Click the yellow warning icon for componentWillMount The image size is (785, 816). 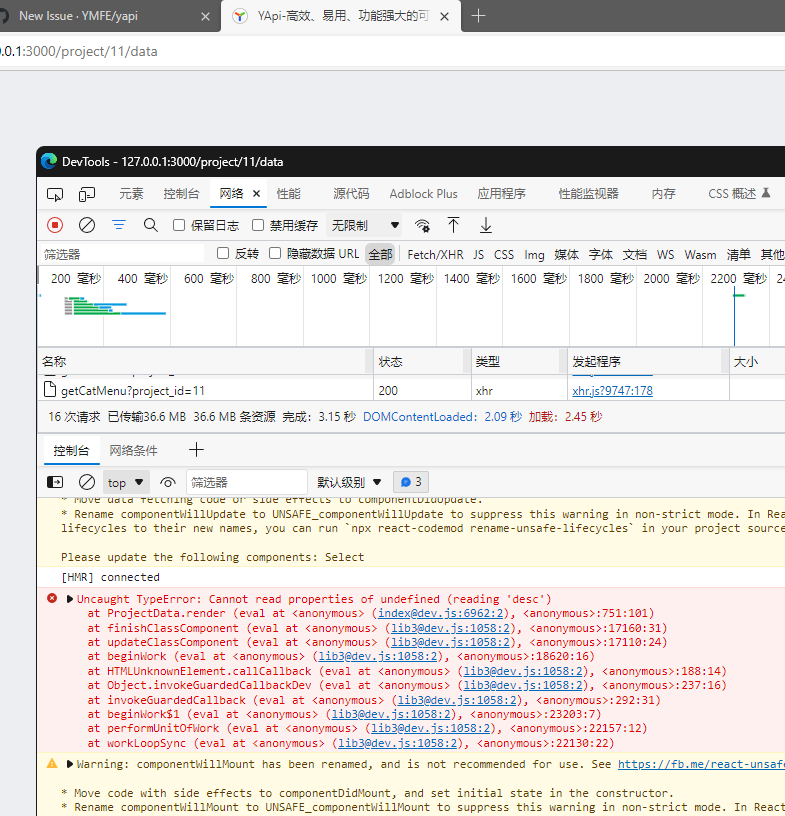click(x=52, y=763)
